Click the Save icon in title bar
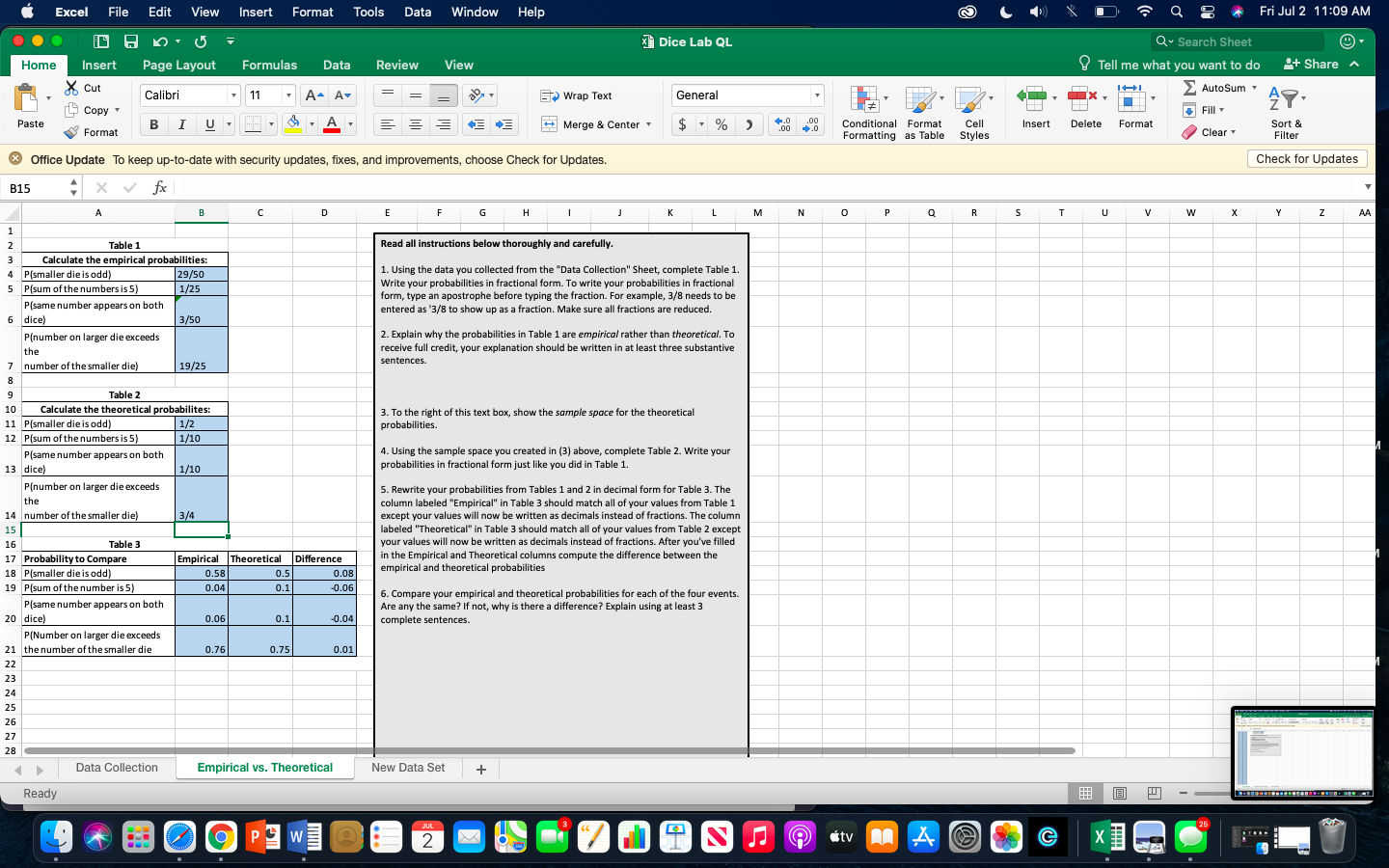1389x868 pixels. coord(131,41)
